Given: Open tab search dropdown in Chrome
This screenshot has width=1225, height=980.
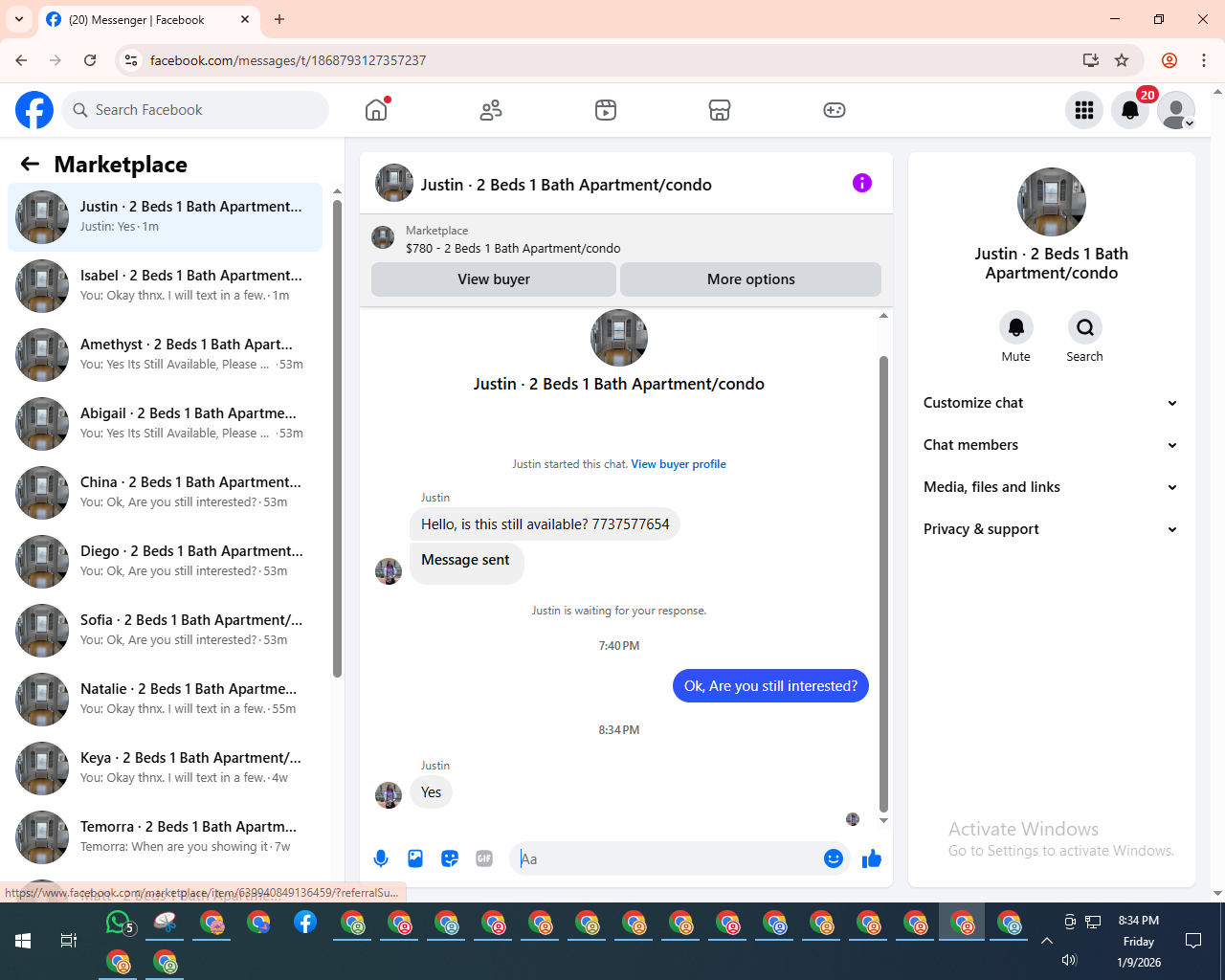Looking at the screenshot, I should [x=19, y=19].
